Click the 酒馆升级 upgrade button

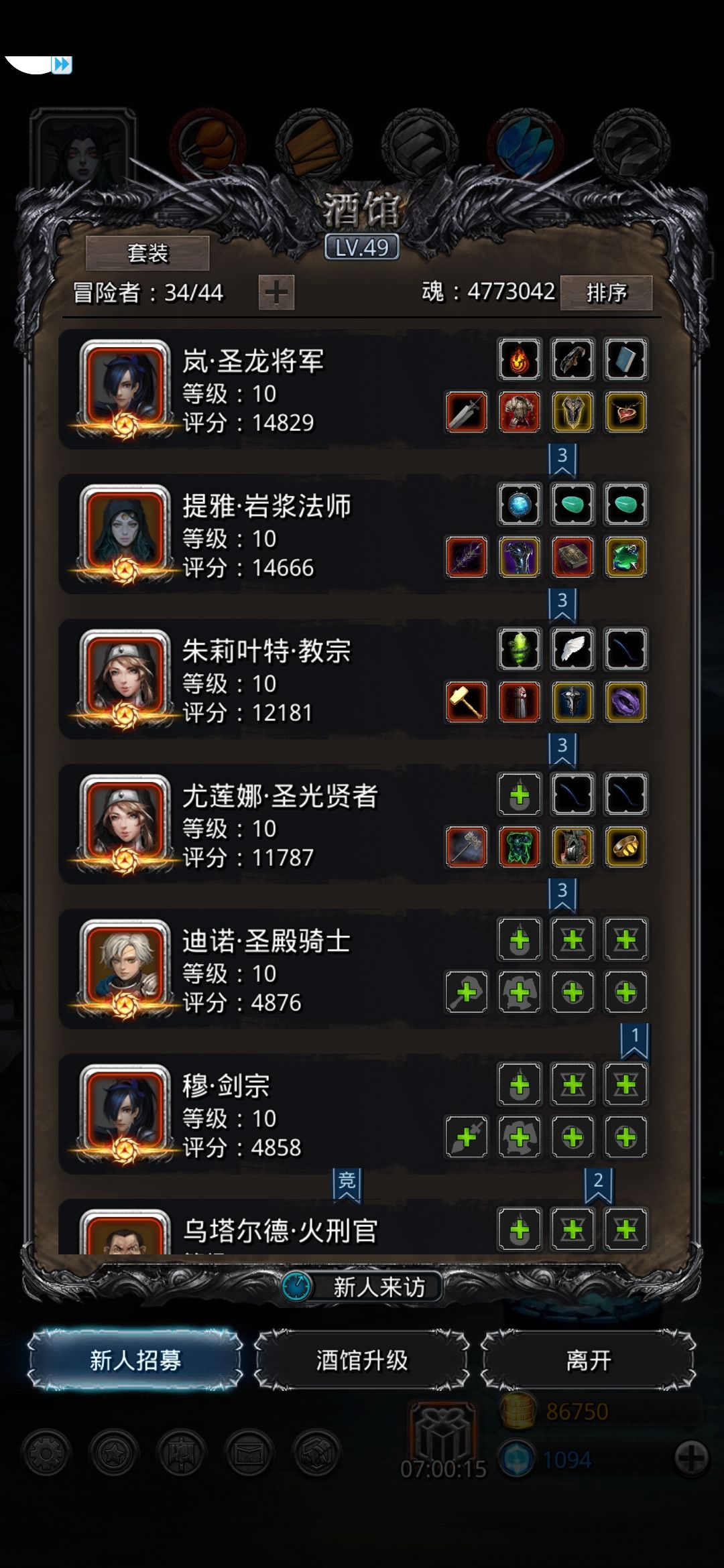pos(362,1360)
